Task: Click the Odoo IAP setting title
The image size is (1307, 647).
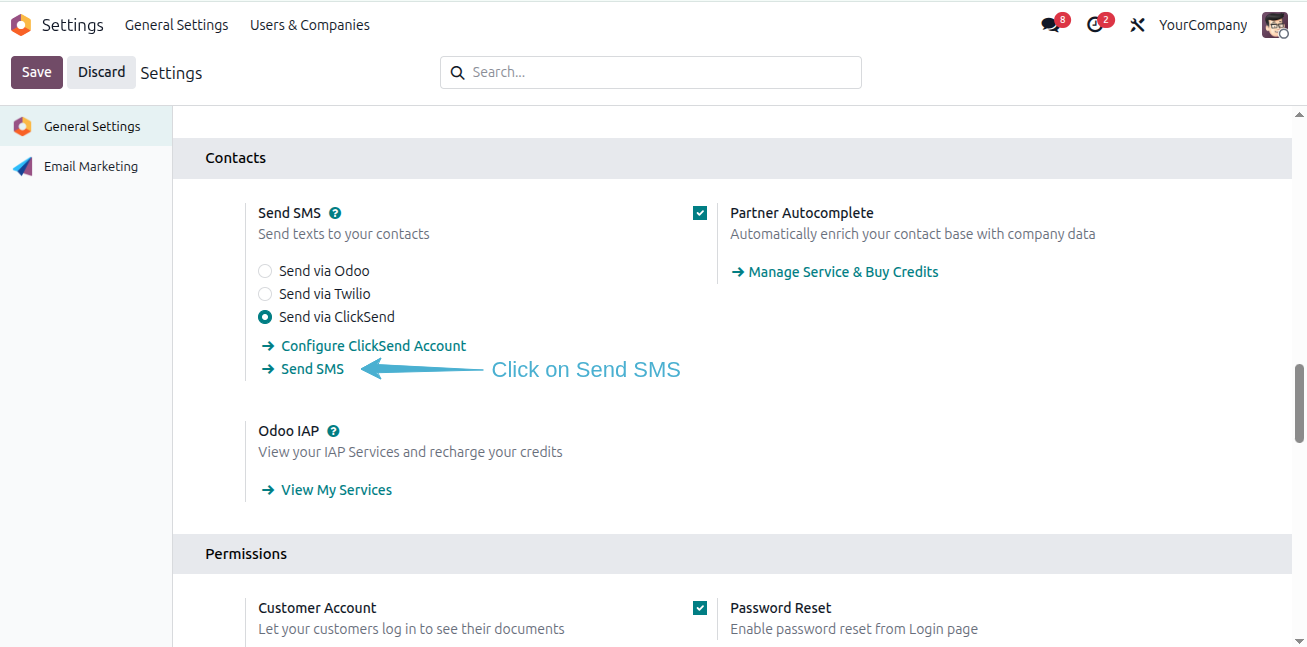Action: pyautogui.click(x=289, y=431)
